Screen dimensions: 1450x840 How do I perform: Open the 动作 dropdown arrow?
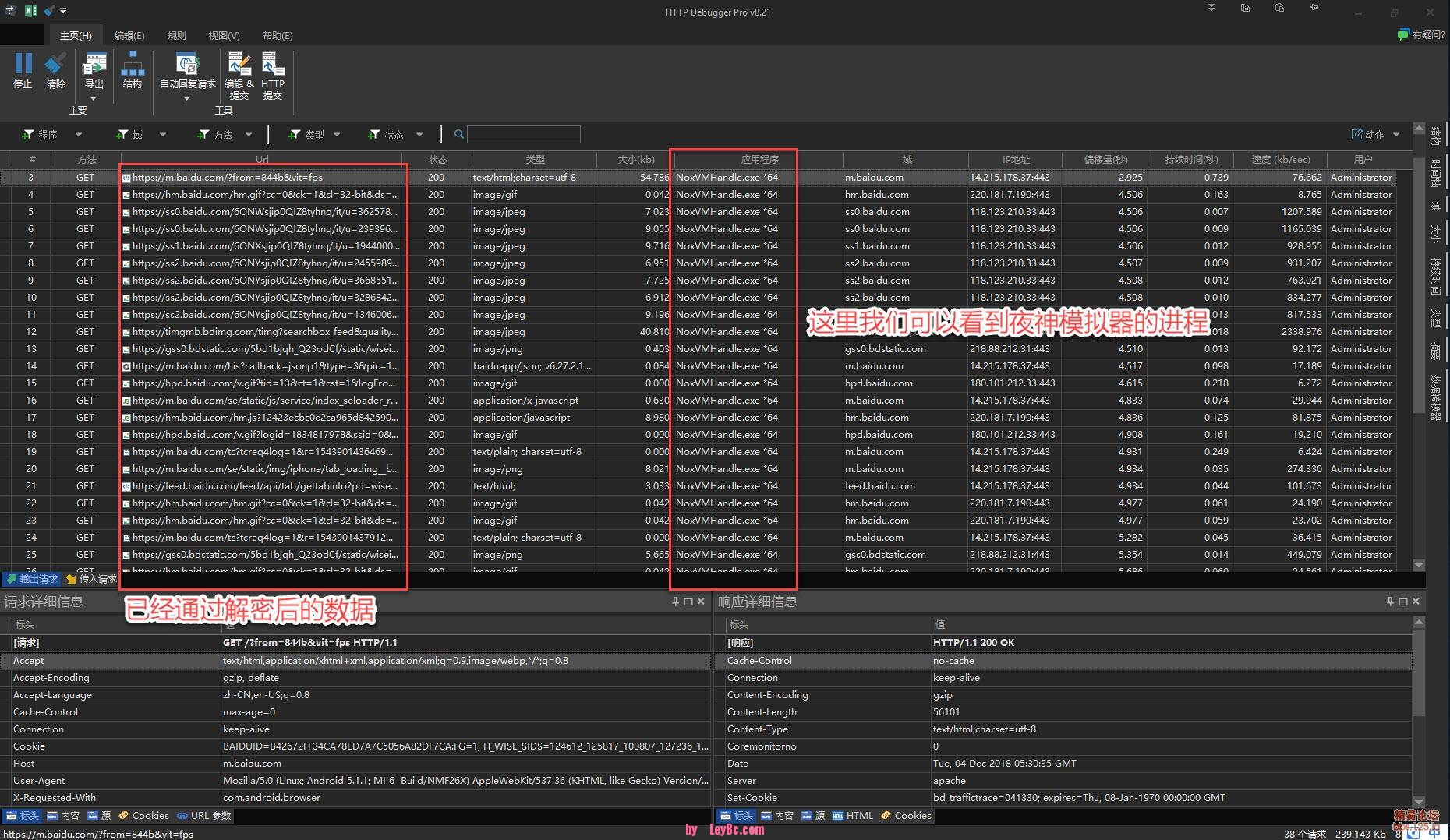coord(1396,135)
